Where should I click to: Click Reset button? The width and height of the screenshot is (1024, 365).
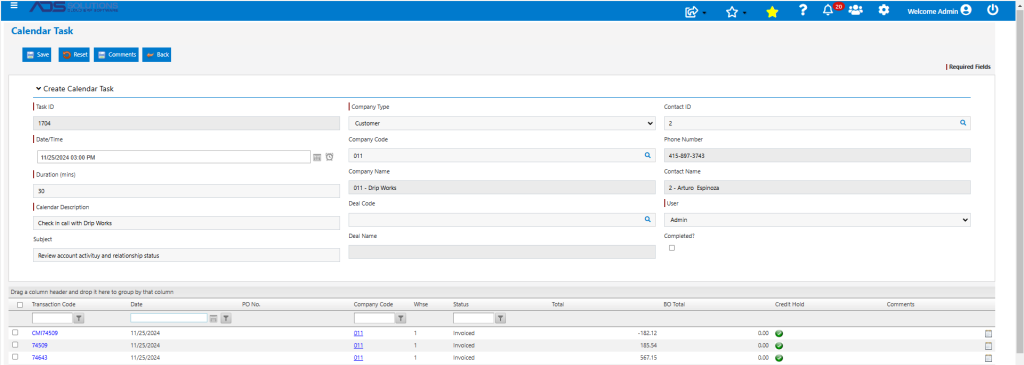pyautogui.click(x=74, y=55)
